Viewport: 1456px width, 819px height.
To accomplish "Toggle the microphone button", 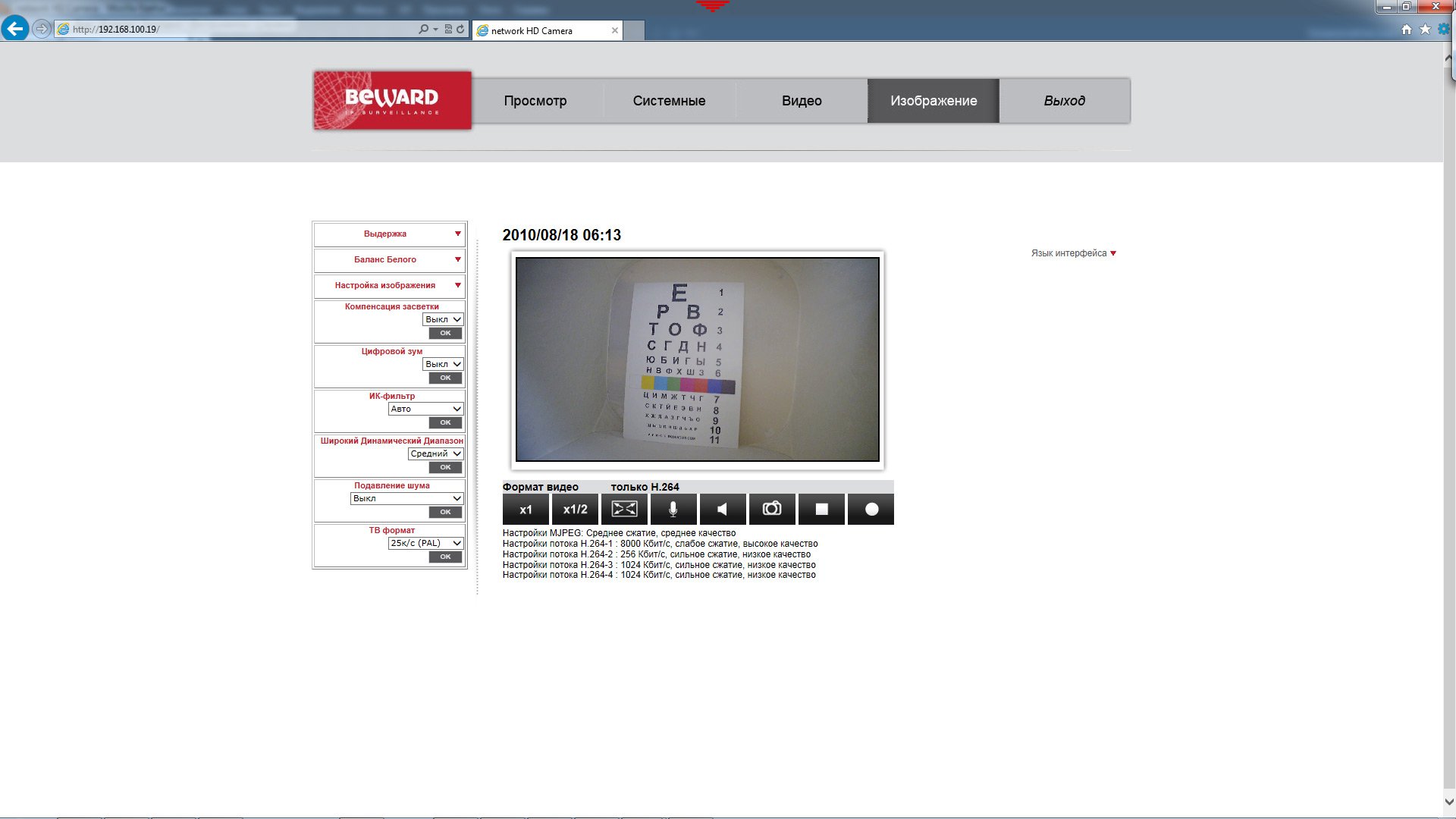I will coord(673,509).
